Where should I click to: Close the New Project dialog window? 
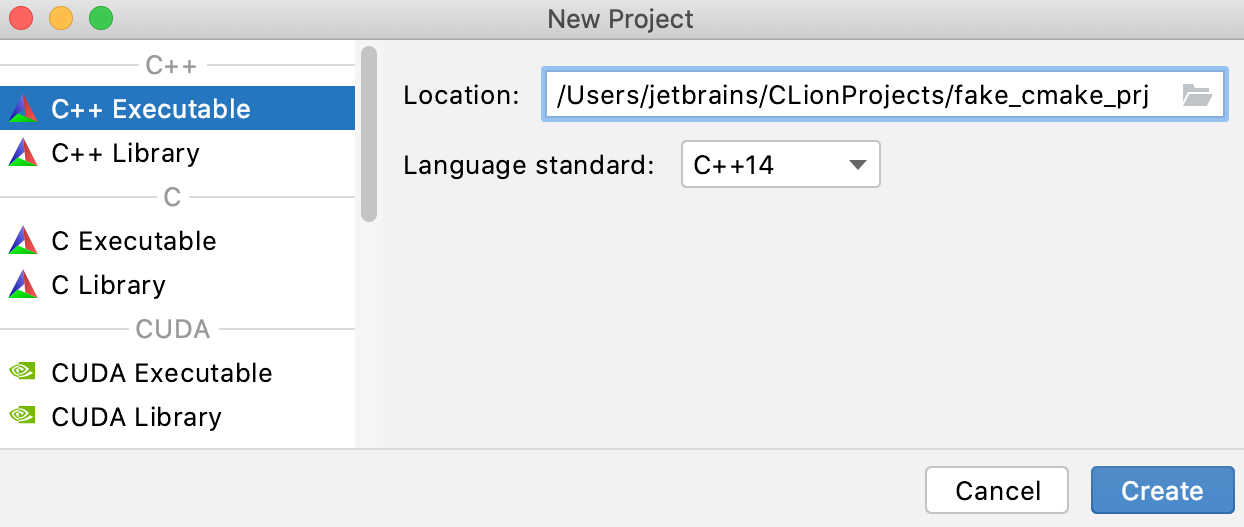click(20, 18)
